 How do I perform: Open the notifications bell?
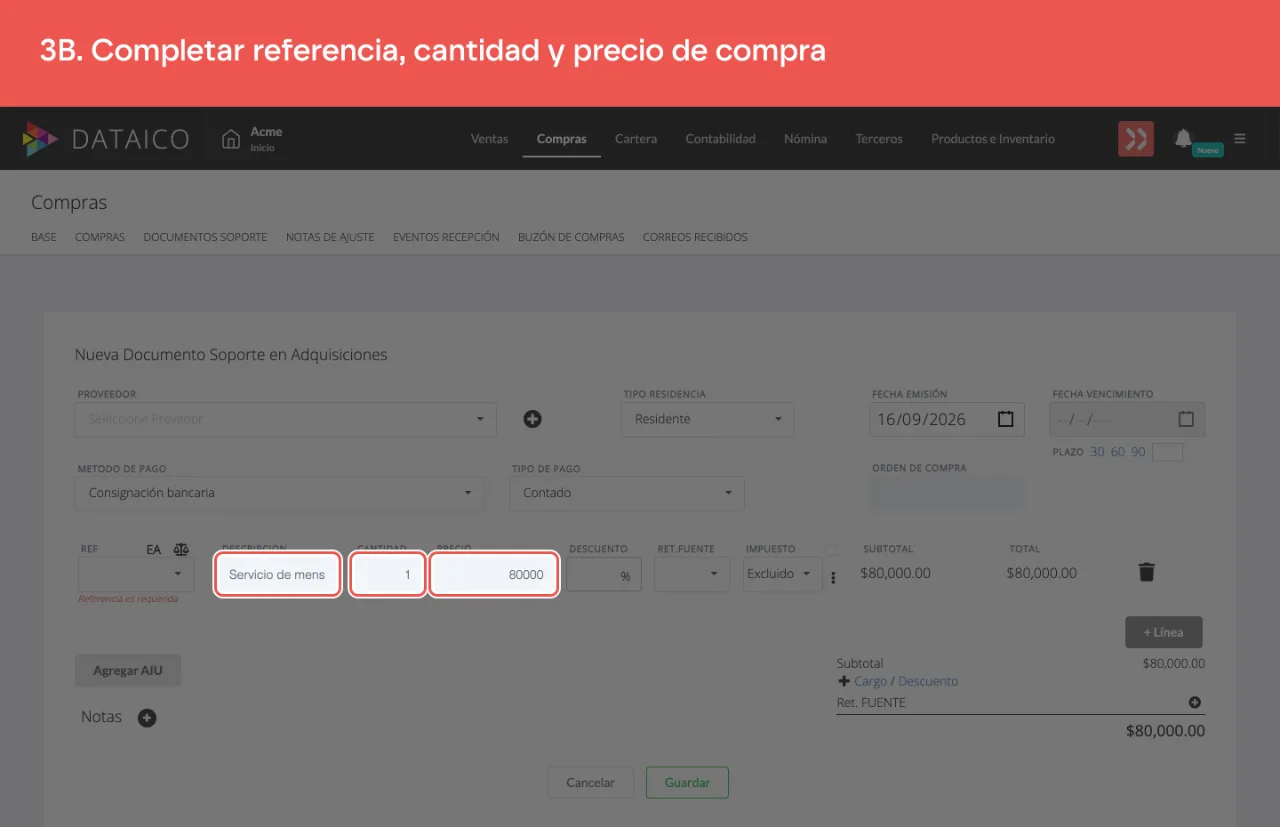click(1184, 138)
